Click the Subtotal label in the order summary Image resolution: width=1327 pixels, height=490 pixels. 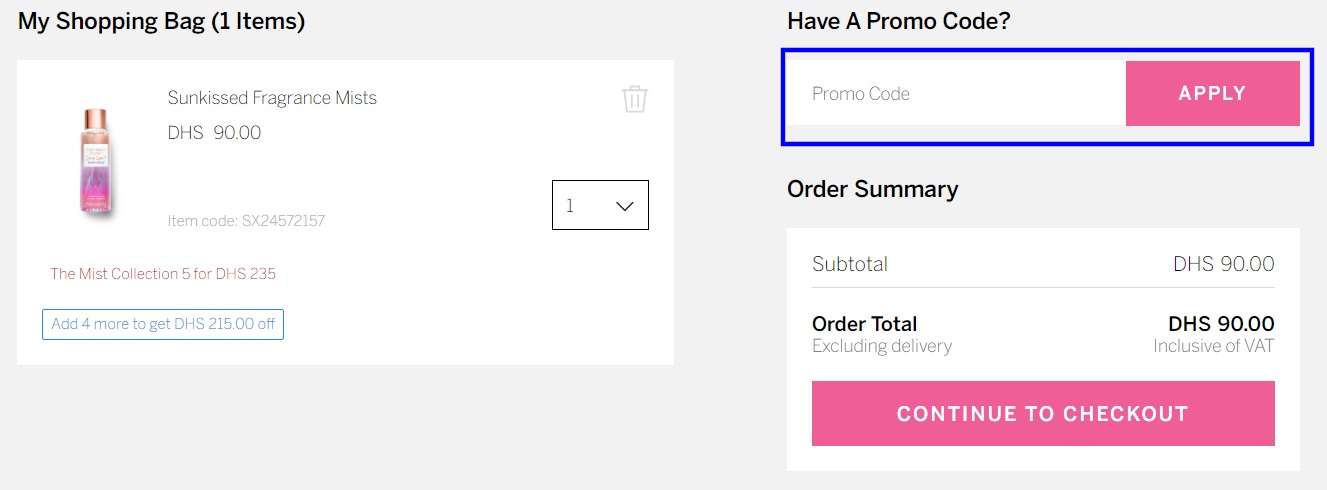point(849,264)
